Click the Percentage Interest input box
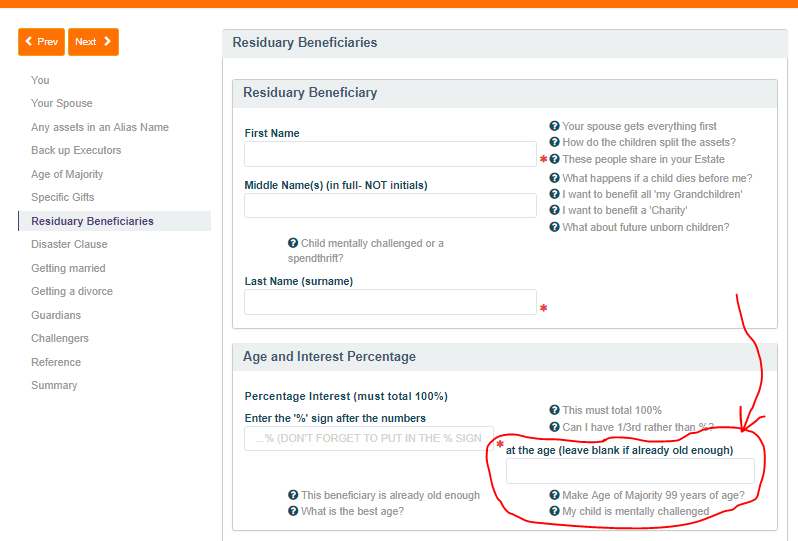Screen dimensions: 798x541 click(368, 438)
